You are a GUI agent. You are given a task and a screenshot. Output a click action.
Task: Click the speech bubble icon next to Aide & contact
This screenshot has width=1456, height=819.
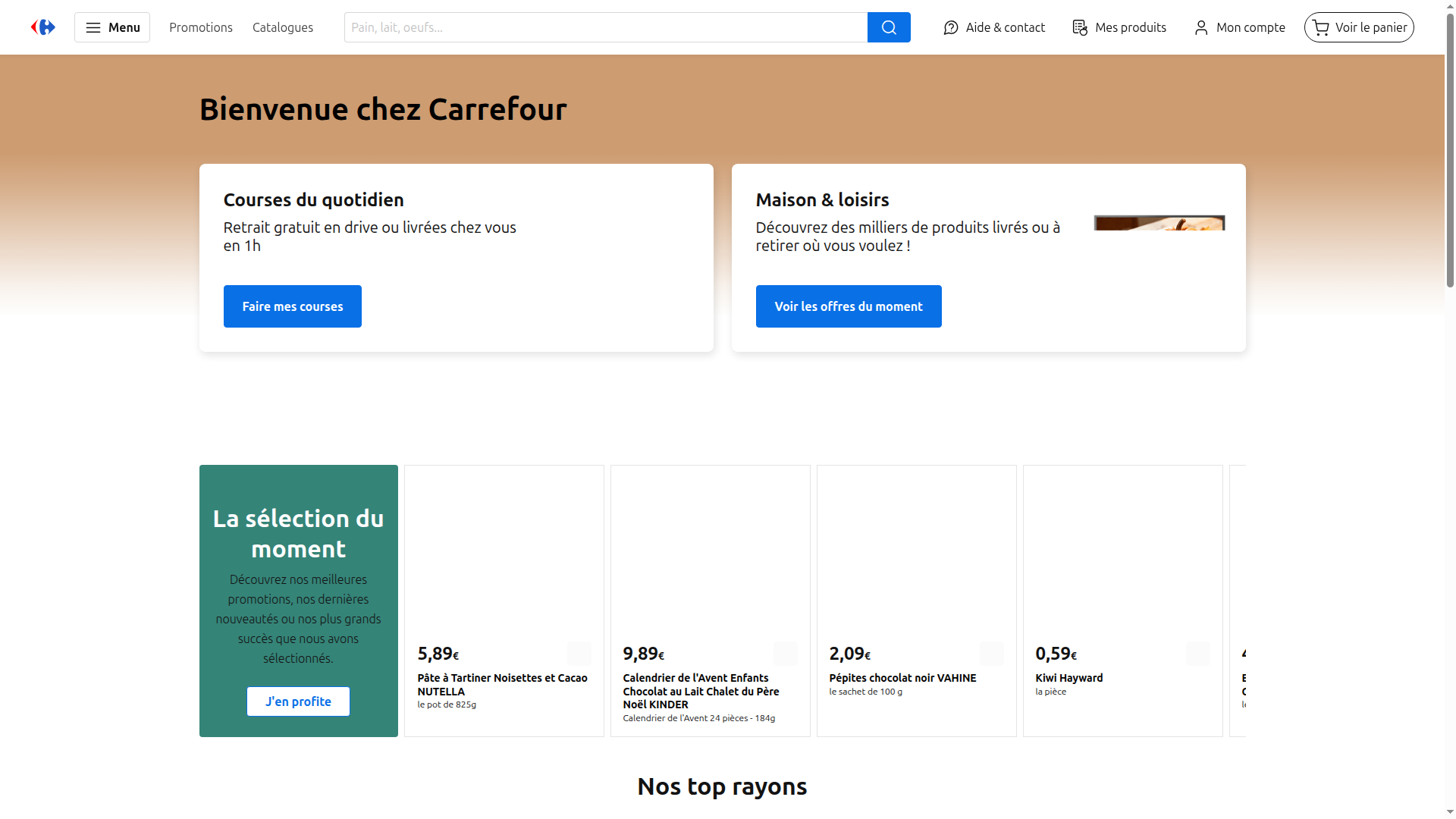tap(950, 27)
